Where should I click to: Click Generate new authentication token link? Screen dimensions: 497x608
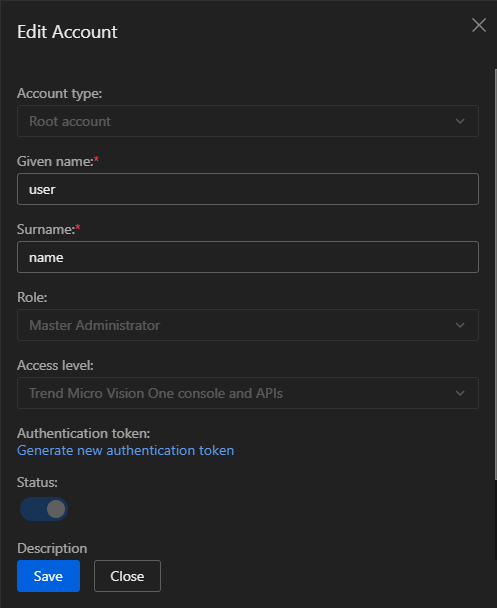point(126,450)
